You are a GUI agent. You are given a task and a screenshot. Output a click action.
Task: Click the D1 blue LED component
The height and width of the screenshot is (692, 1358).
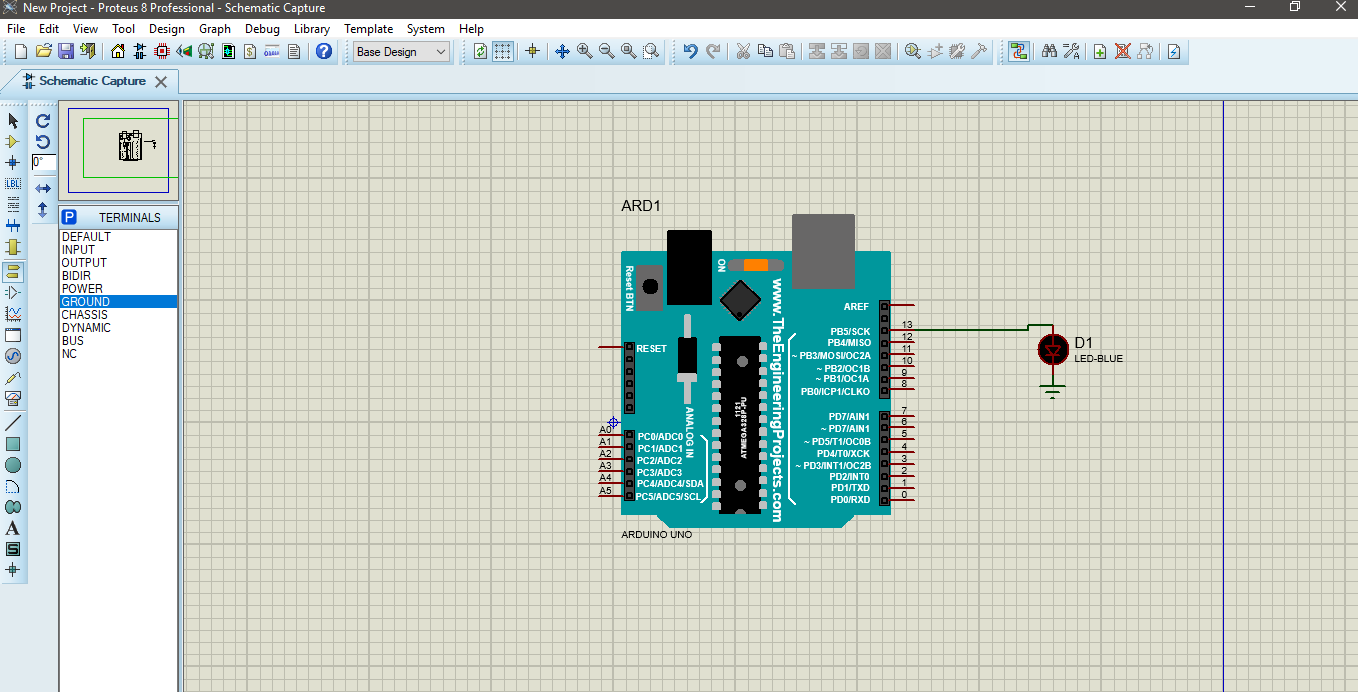tap(1052, 350)
